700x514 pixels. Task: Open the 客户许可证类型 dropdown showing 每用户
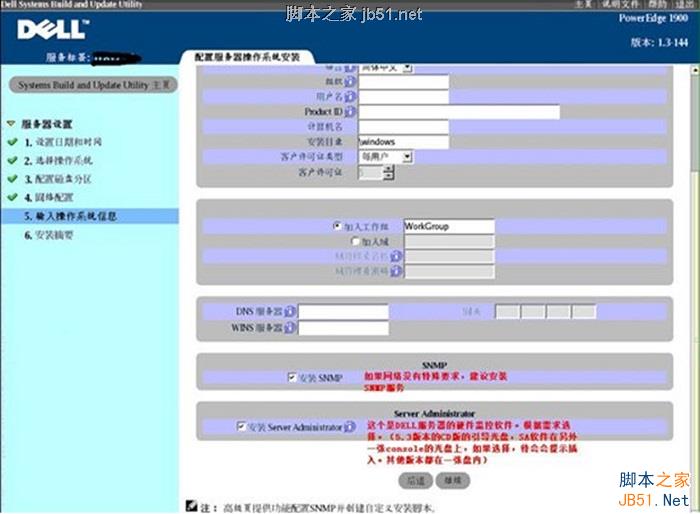click(x=386, y=157)
